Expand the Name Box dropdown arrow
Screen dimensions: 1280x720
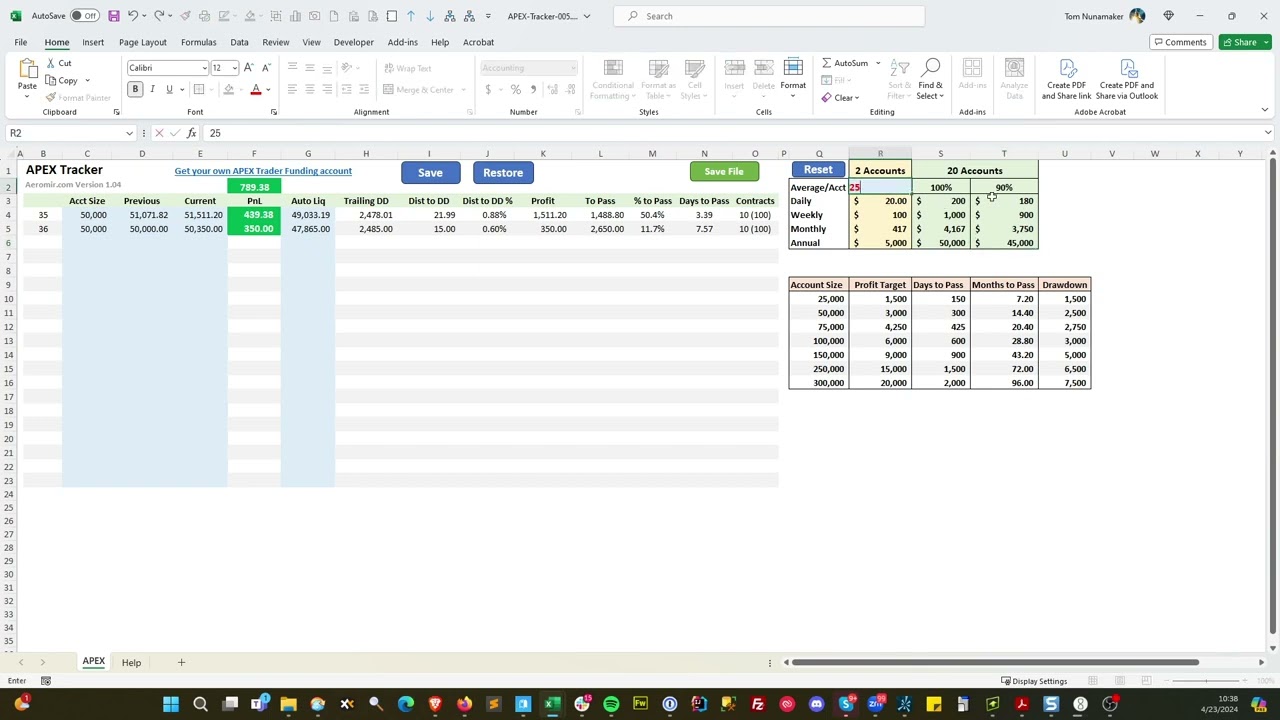(x=129, y=133)
